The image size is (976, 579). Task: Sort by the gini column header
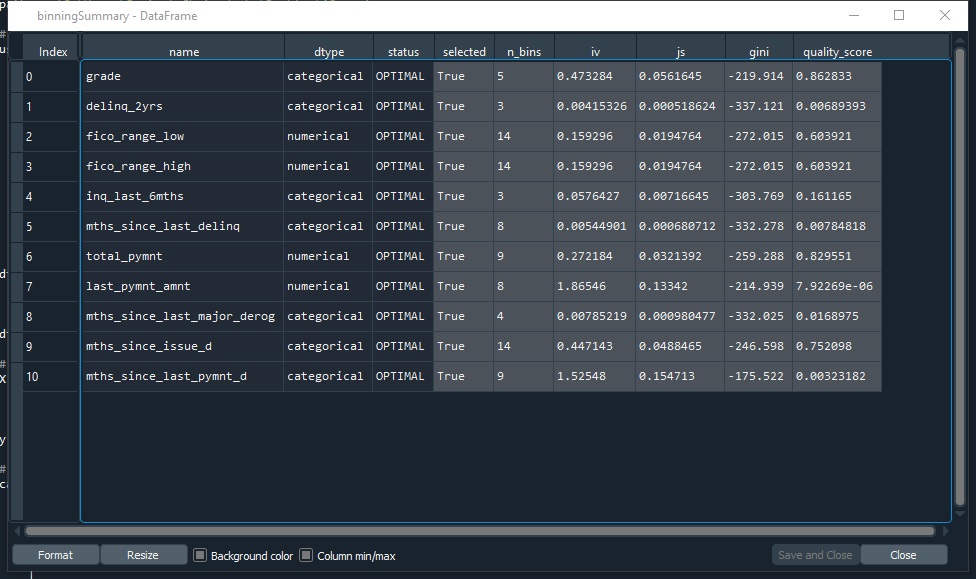tap(758, 51)
